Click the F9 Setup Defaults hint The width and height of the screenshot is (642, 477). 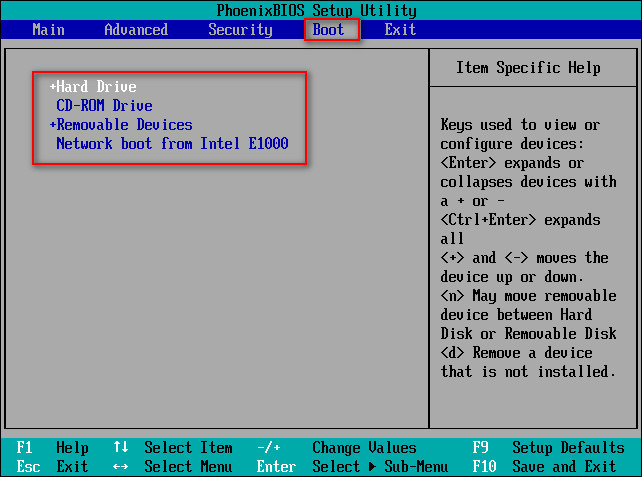click(549, 448)
